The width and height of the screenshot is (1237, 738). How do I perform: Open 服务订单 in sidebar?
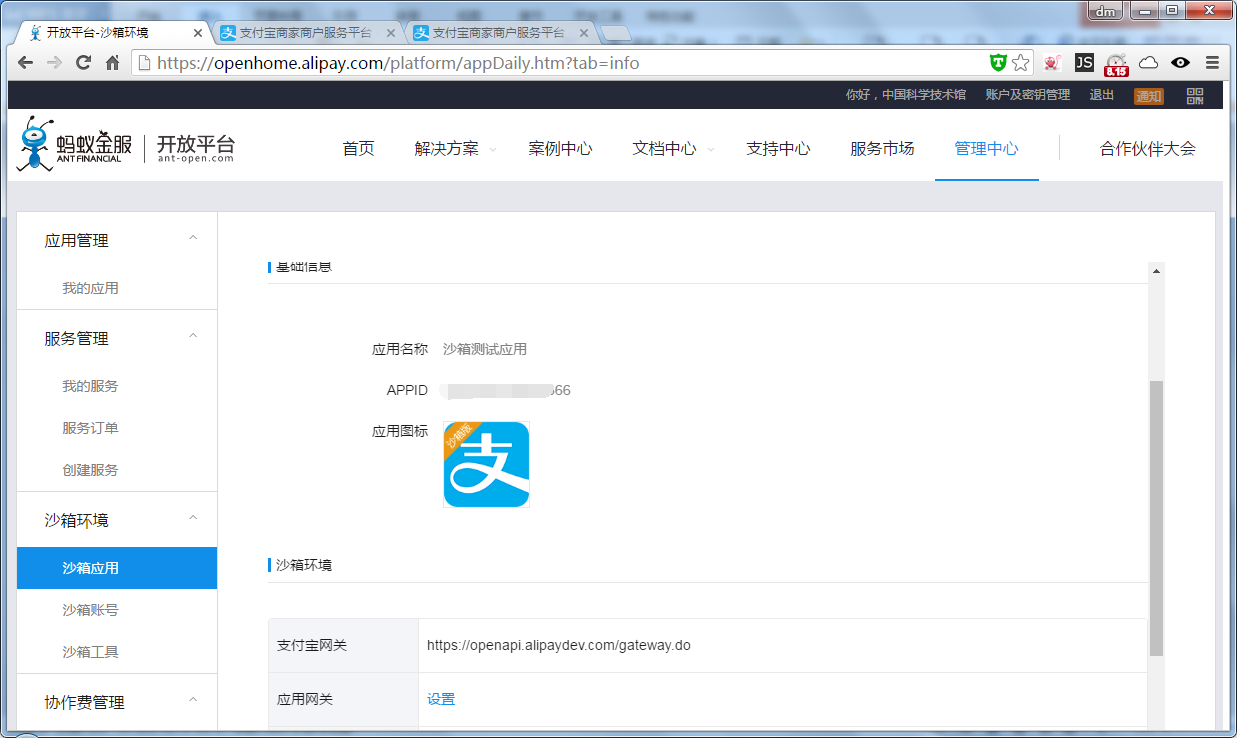(x=90, y=428)
